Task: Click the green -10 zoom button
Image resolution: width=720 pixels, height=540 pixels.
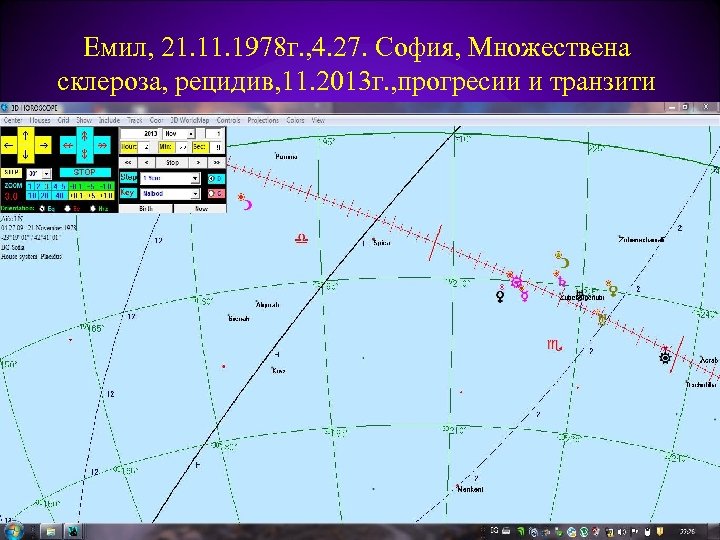Action: click(107, 186)
